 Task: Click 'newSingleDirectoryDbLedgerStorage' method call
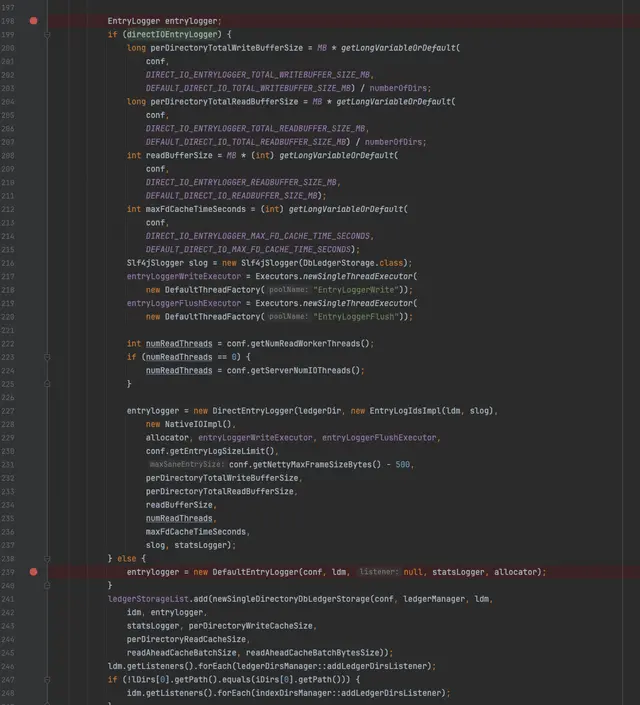(291, 599)
